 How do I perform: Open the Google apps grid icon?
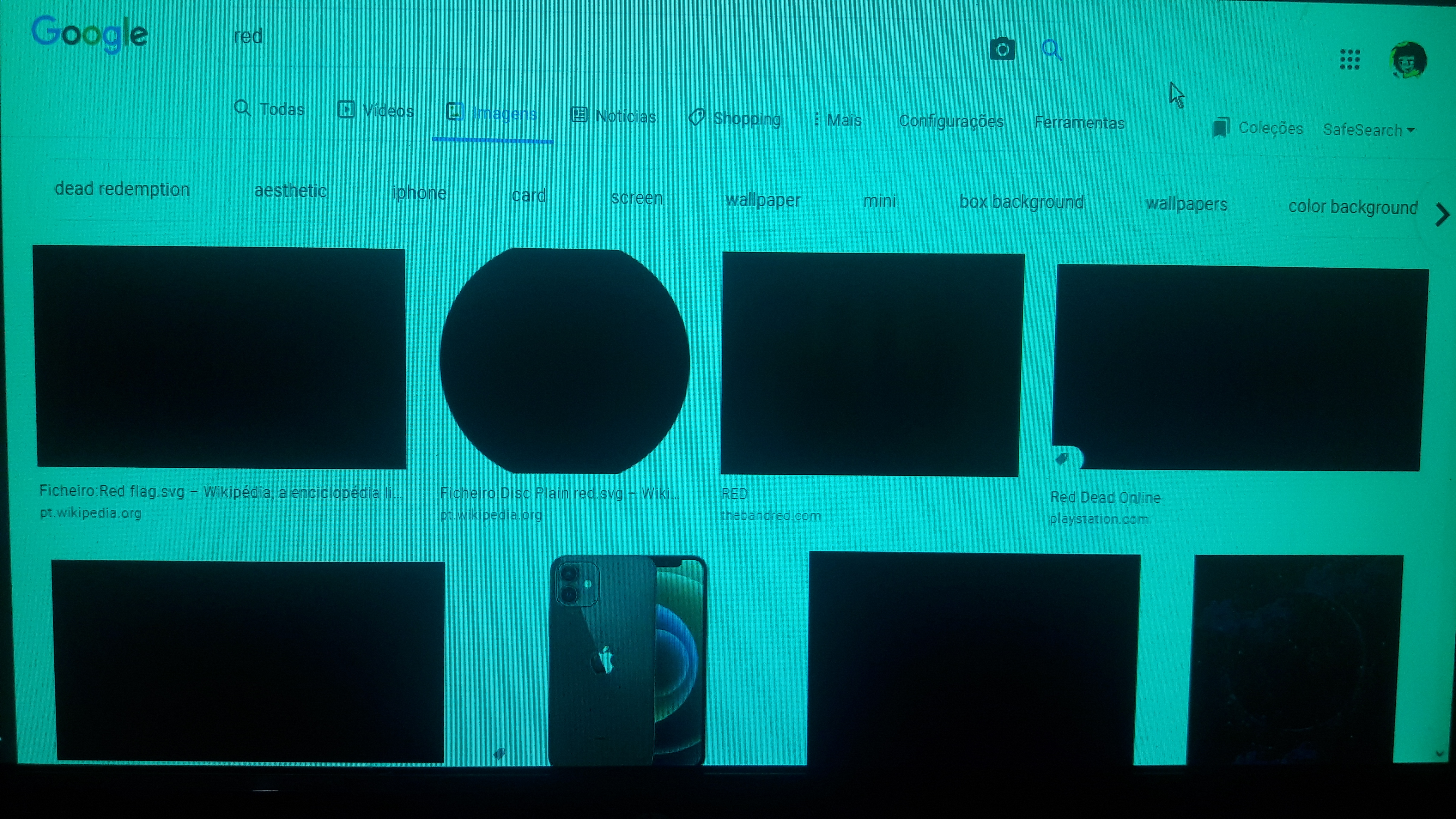pos(1350,59)
